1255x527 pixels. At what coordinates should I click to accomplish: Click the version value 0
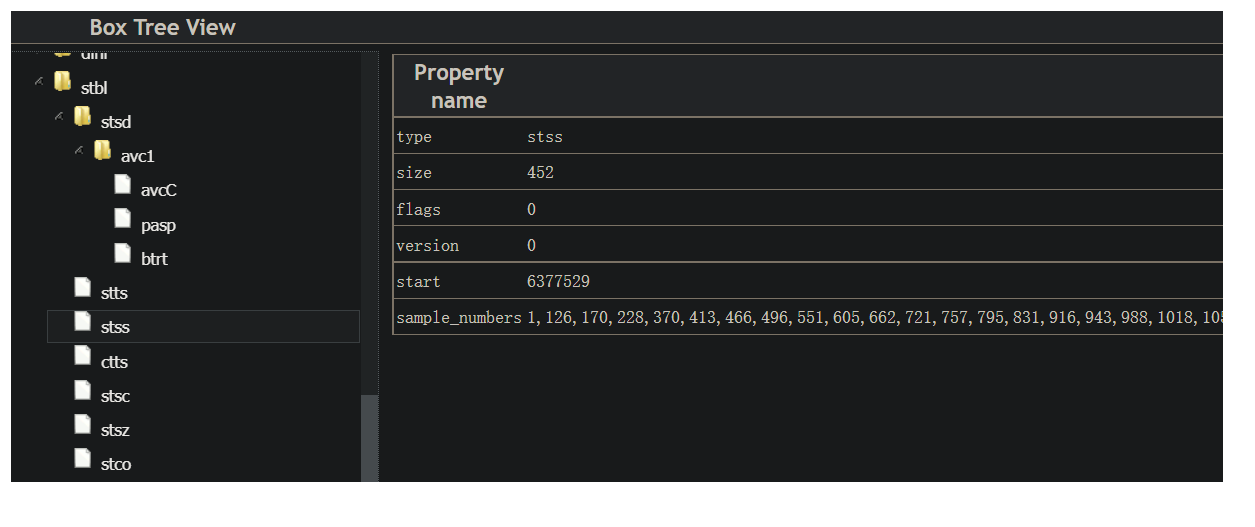531,245
